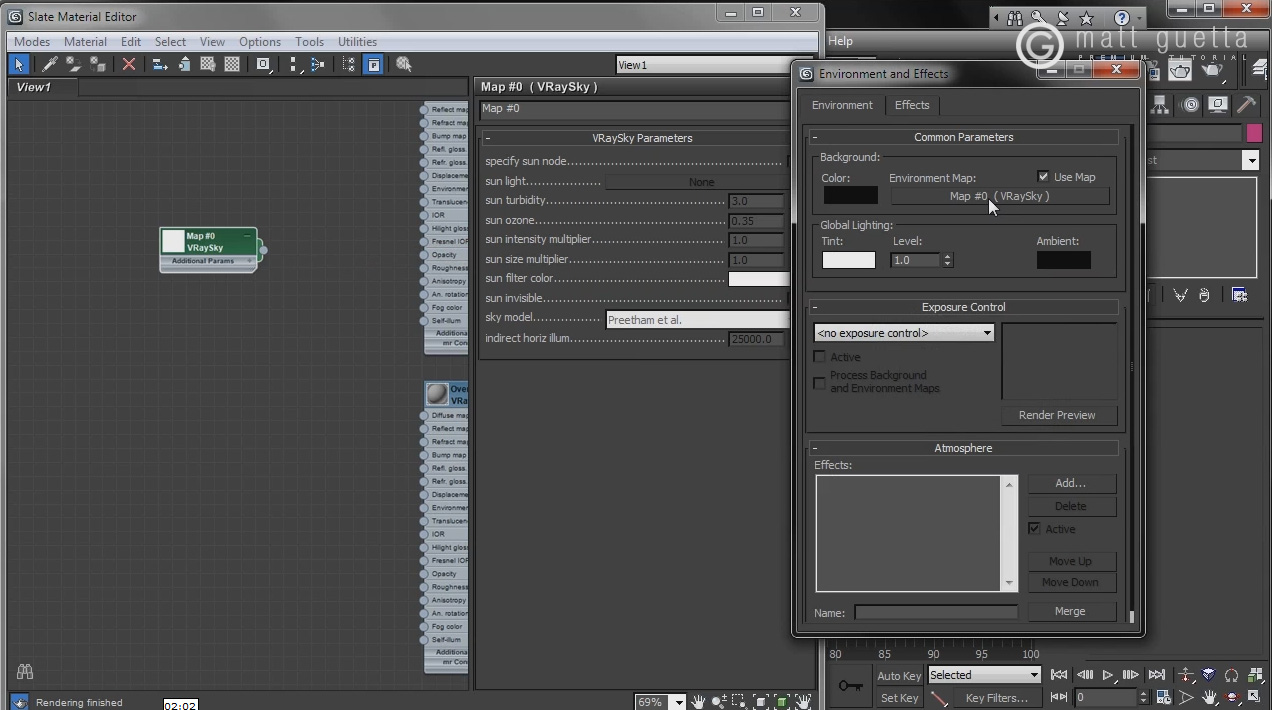The image size is (1272, 710).
Task: Switch to the Environment tab
Action: pyautogui.click(x=842, y=105)
